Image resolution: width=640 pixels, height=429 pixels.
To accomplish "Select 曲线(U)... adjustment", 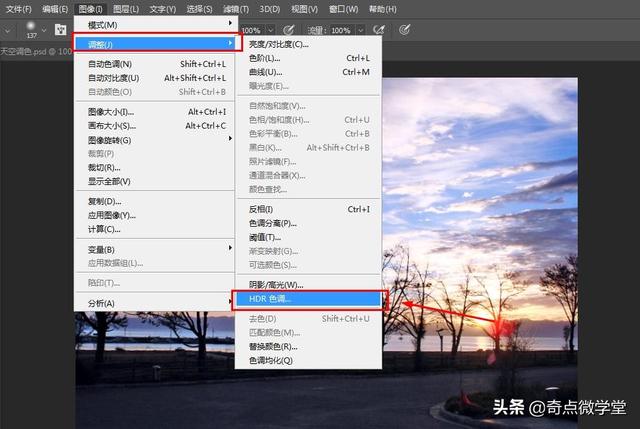I will [x=309, y=72].
